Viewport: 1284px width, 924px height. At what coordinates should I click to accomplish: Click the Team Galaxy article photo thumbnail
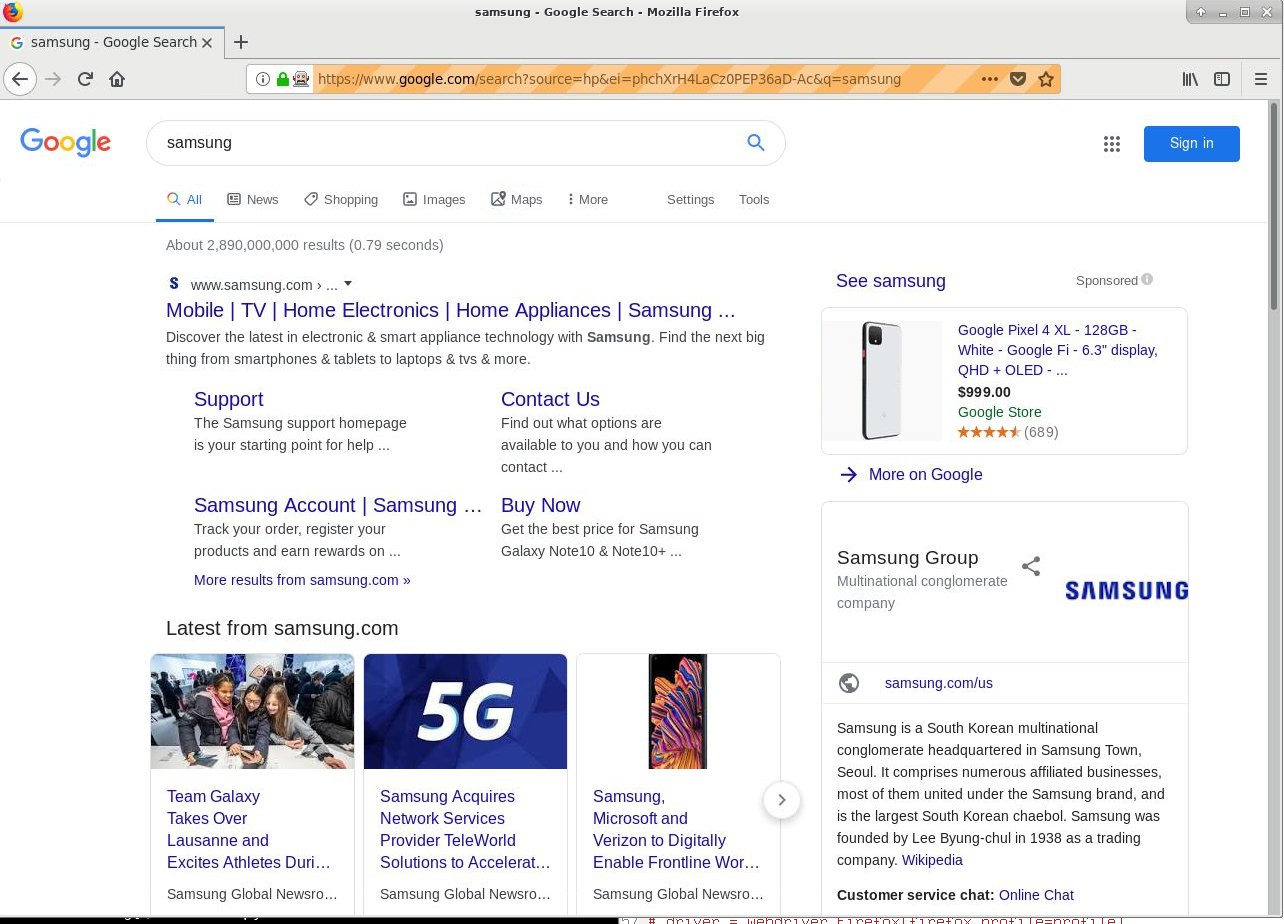pyautogui.click(x=252, y=711)
